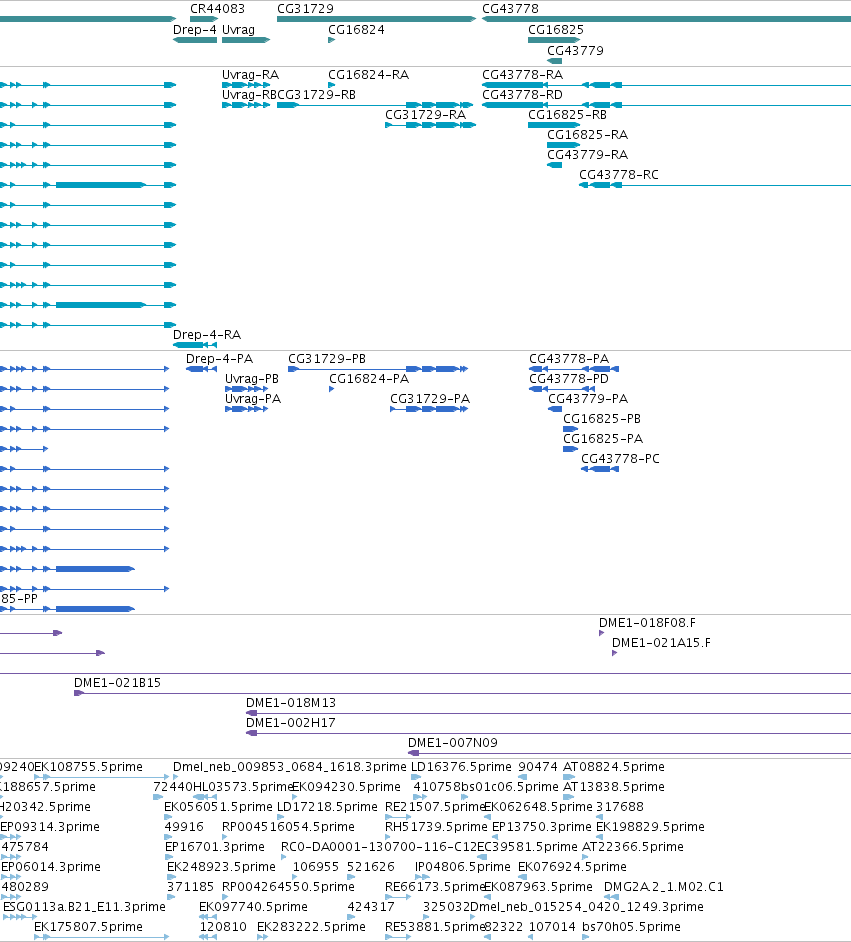Select the CG16824-PA protein label
This screenshot has width=851, height=942.
[369, 378]
